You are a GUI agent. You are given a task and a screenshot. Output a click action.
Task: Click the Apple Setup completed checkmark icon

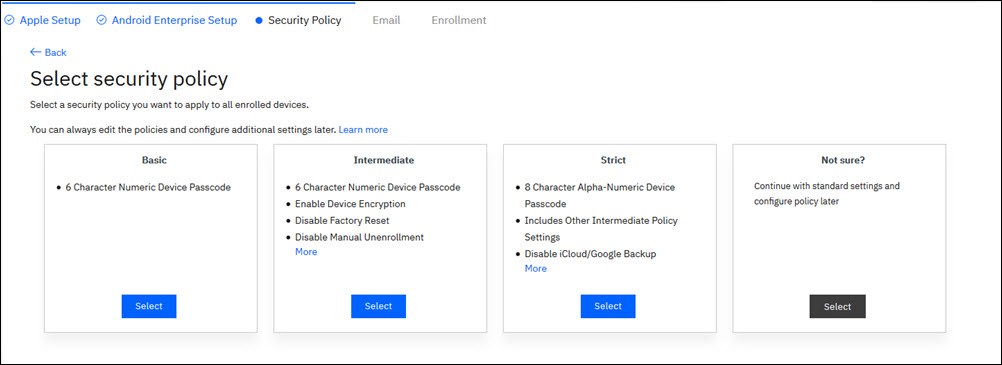9,20
